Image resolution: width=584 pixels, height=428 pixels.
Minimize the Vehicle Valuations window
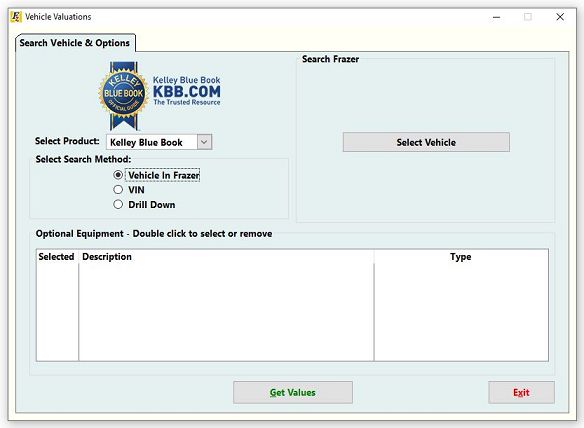click(496, 17)
